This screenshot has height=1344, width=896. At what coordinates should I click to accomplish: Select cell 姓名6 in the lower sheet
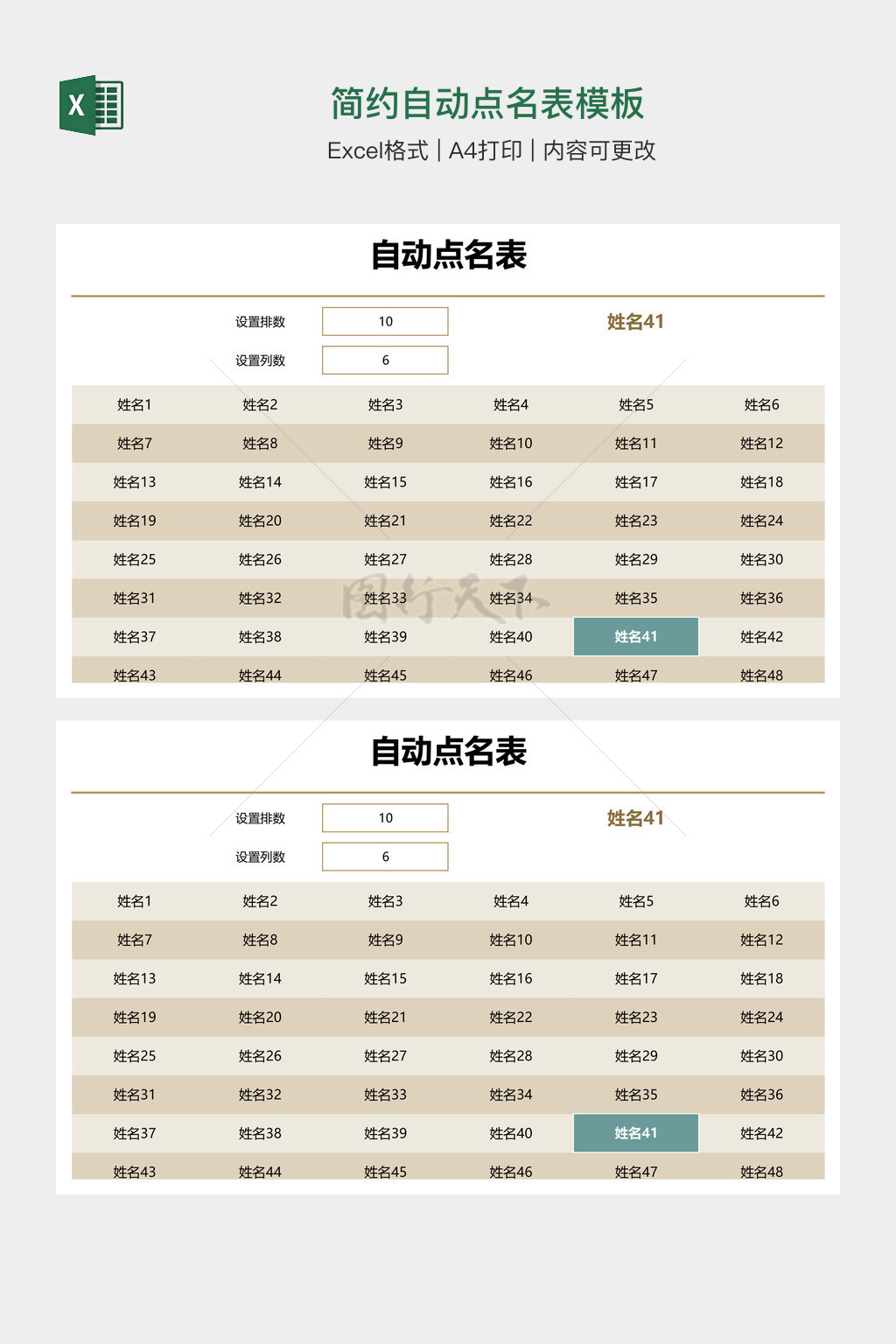[x=761, y=901]
